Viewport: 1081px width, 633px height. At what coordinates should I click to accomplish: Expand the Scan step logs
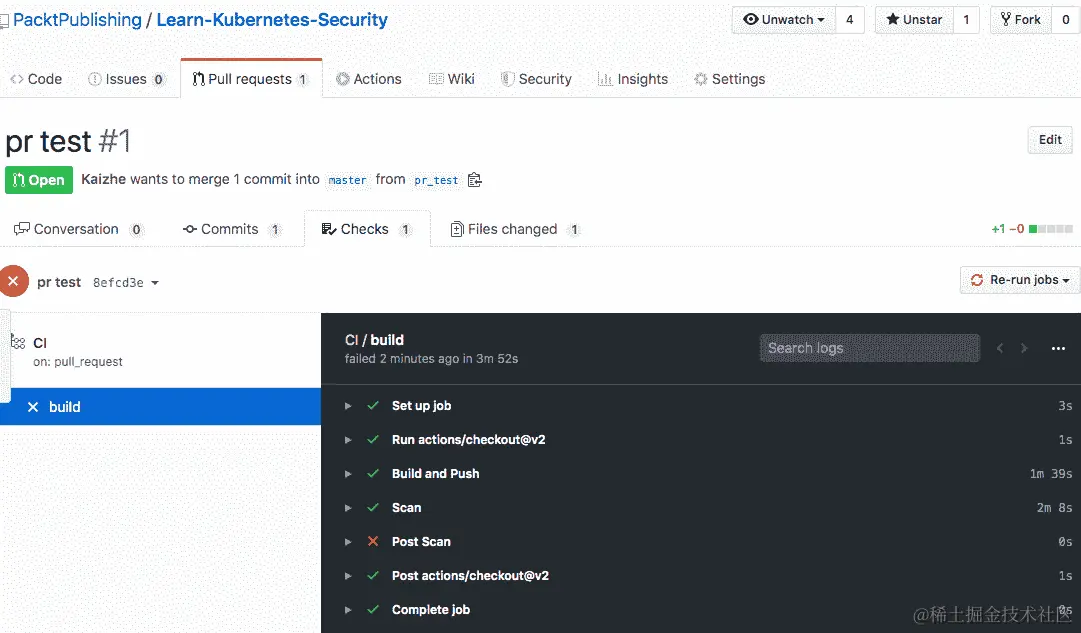point(348,507)
